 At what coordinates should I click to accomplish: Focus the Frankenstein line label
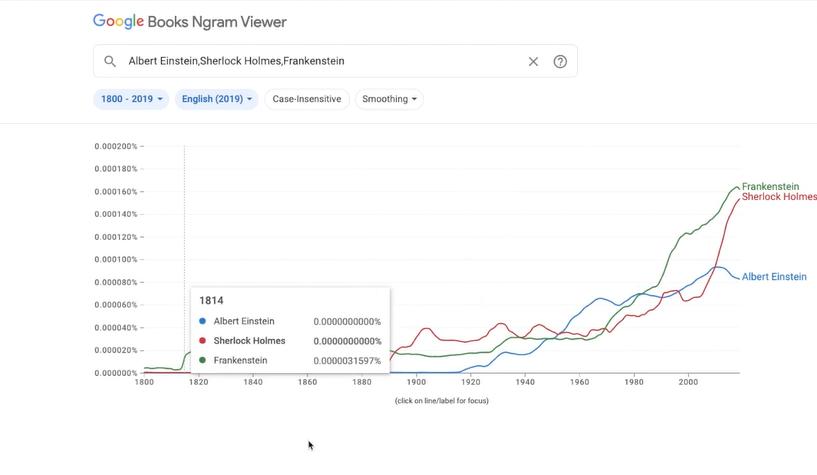pyautogui.click(x=770, y=186)
